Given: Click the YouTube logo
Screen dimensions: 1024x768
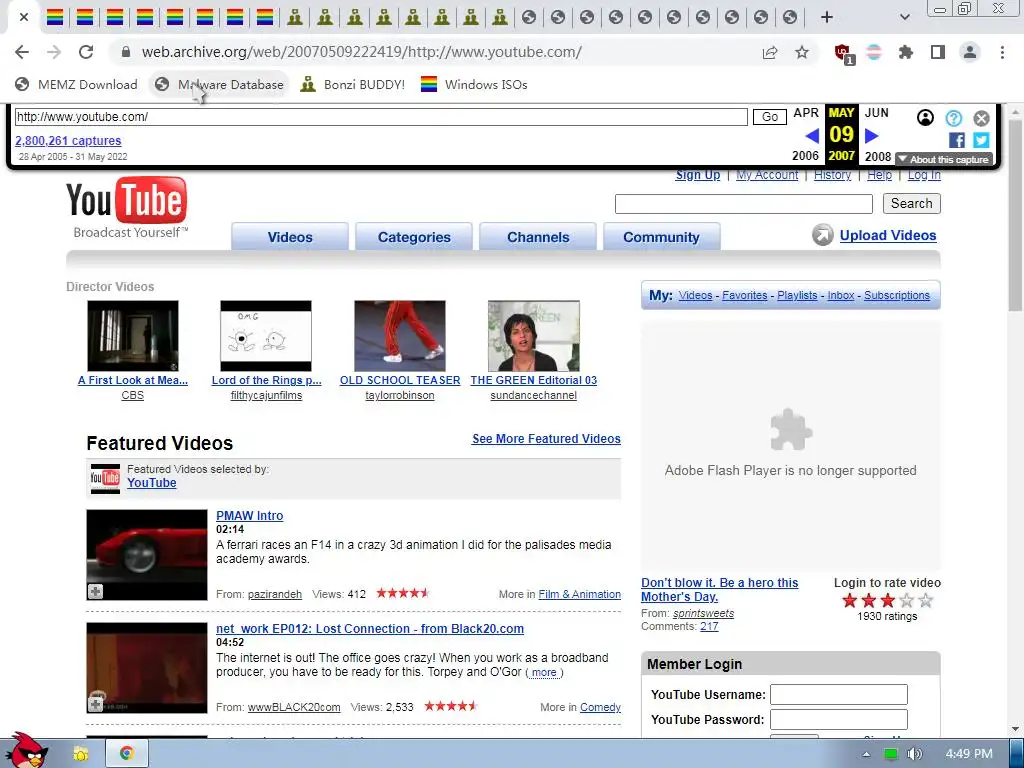Looking at the screenshot, I should tap(127, 207).
